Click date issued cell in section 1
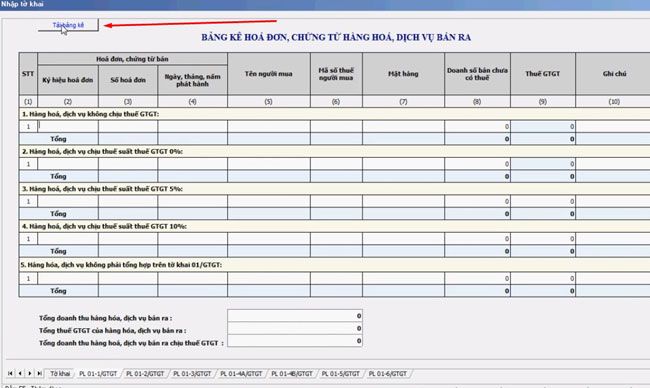This screenshot has width=650, height=388. pyautogui.click(x=193, y=126)
